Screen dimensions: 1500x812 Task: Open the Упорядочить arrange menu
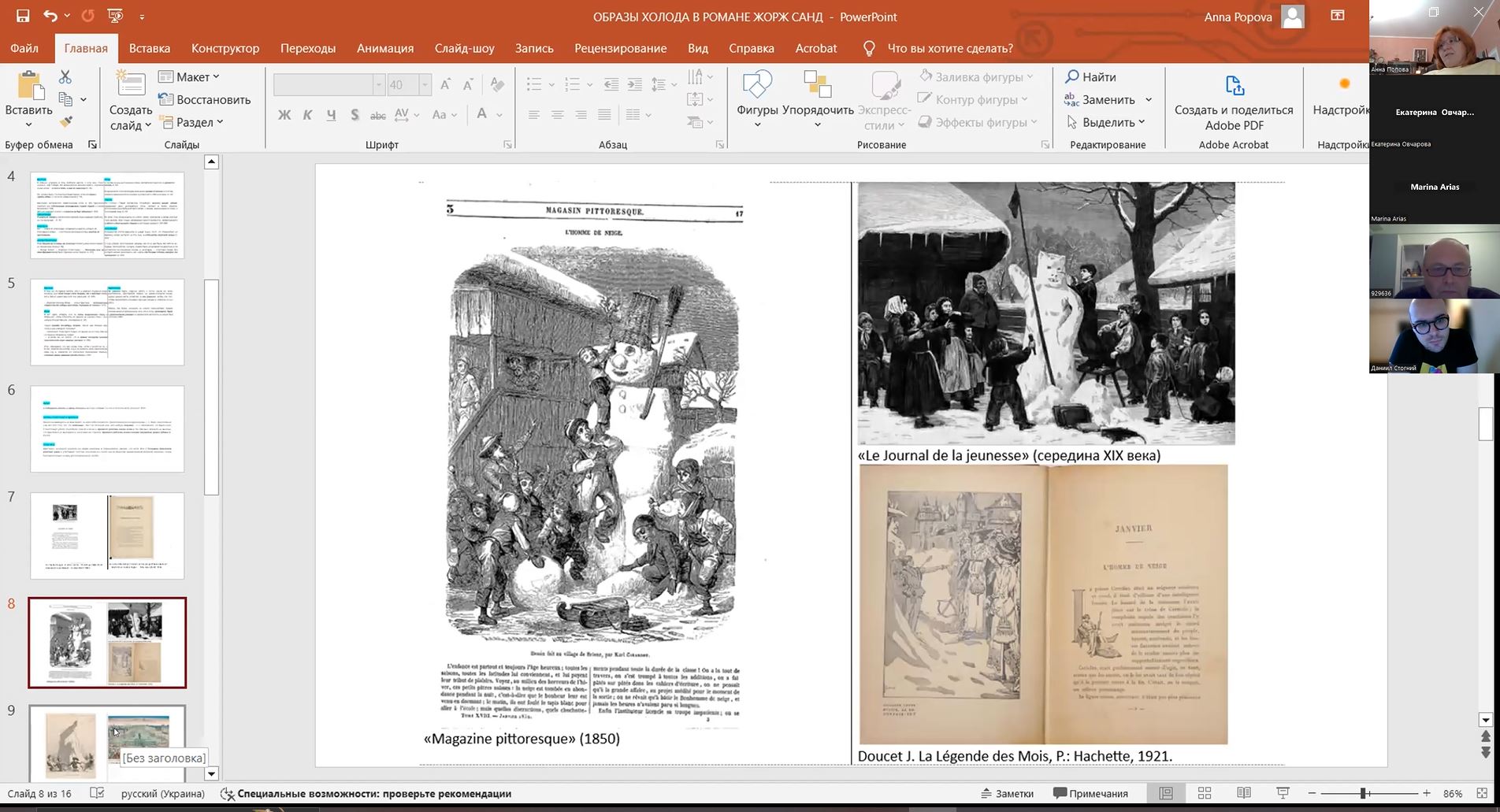(x=818, y=98)
